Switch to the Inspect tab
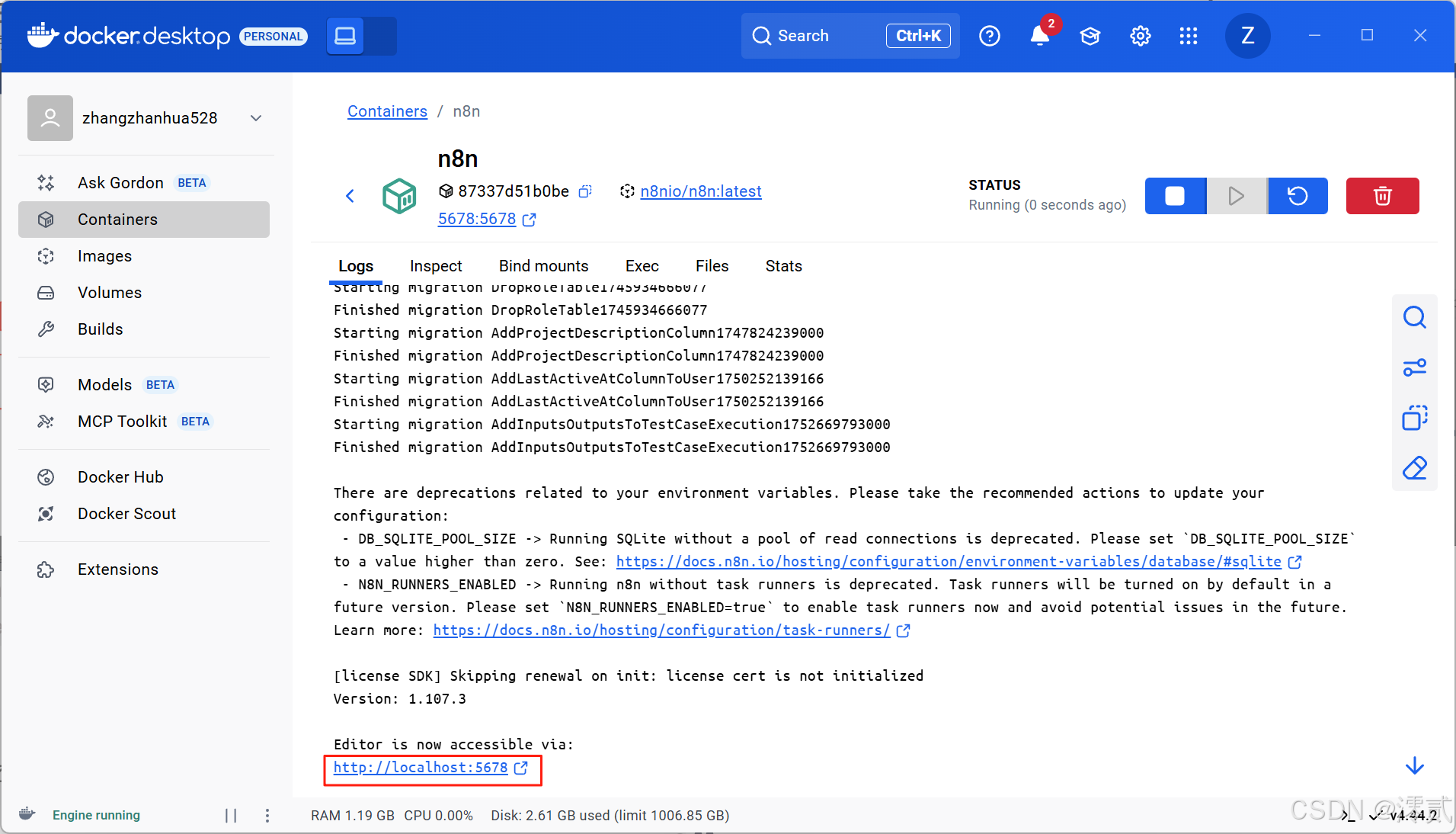The width and height of the screenshot is (1456, 834). coord(436,266)
